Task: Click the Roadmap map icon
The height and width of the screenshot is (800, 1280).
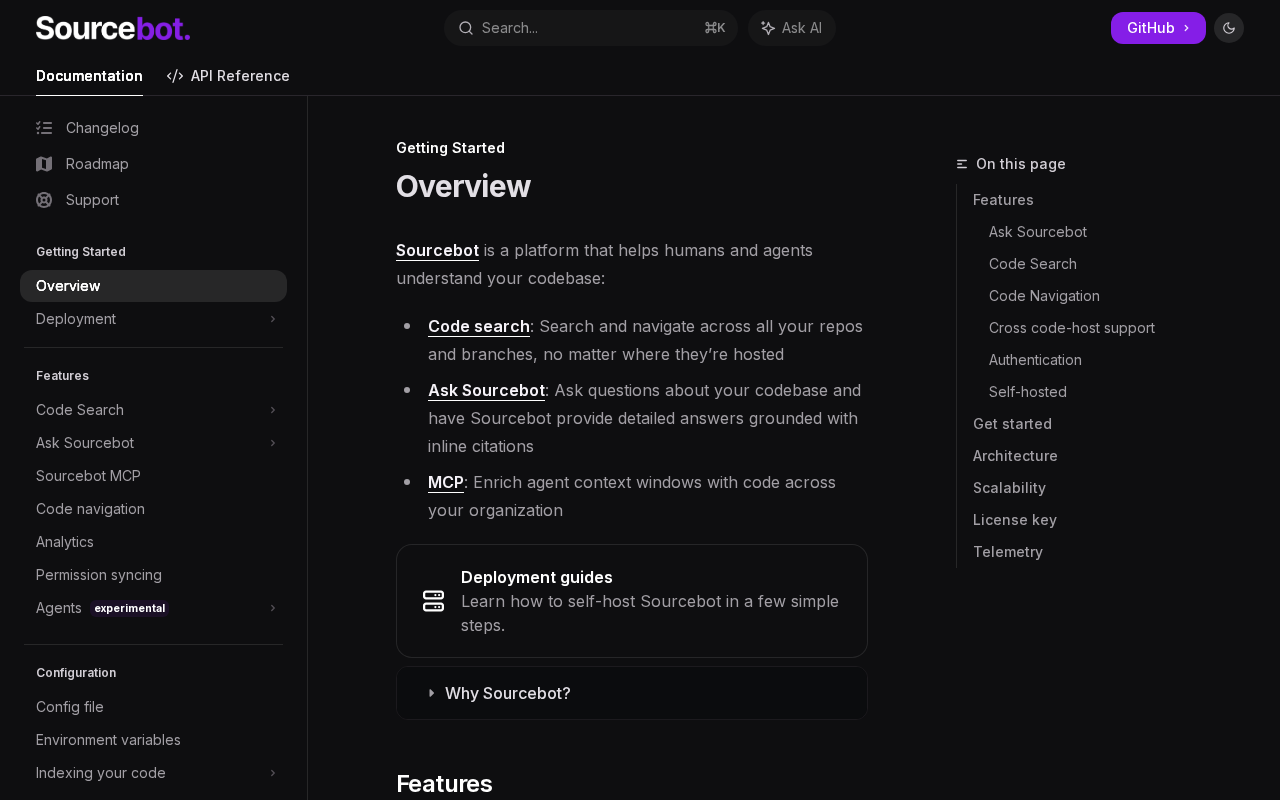Action: pos(44,164)
